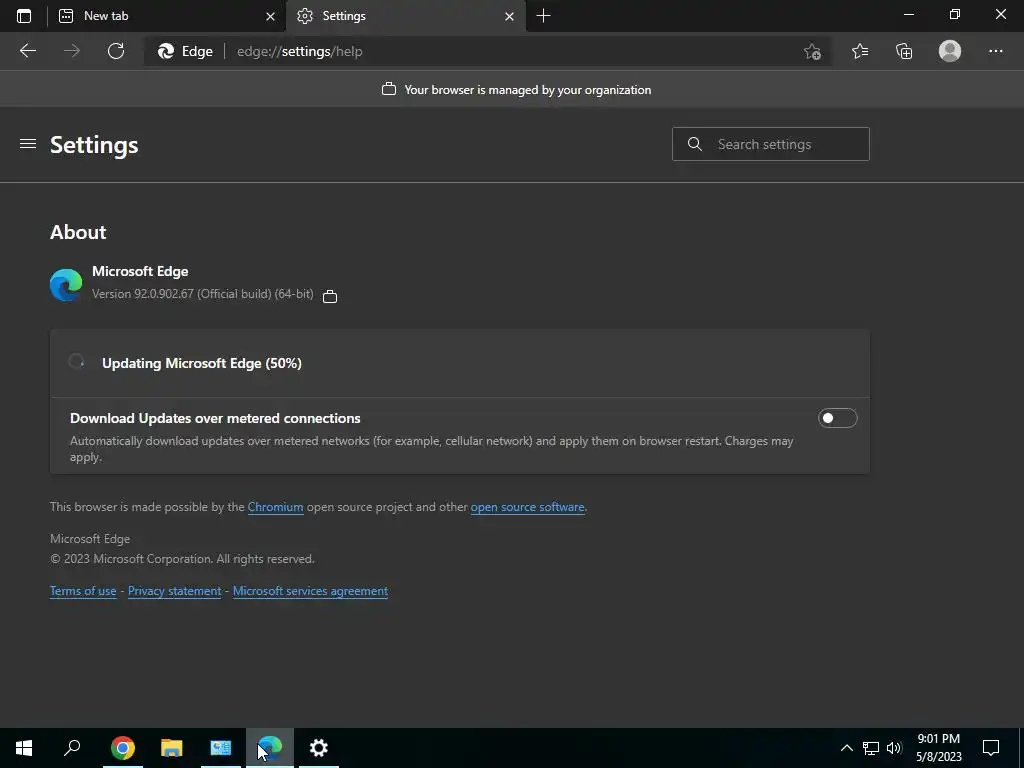Click the Microsoft Edge taskbar icon
This screenshot has width=1024, height=768.
point(270,748)
